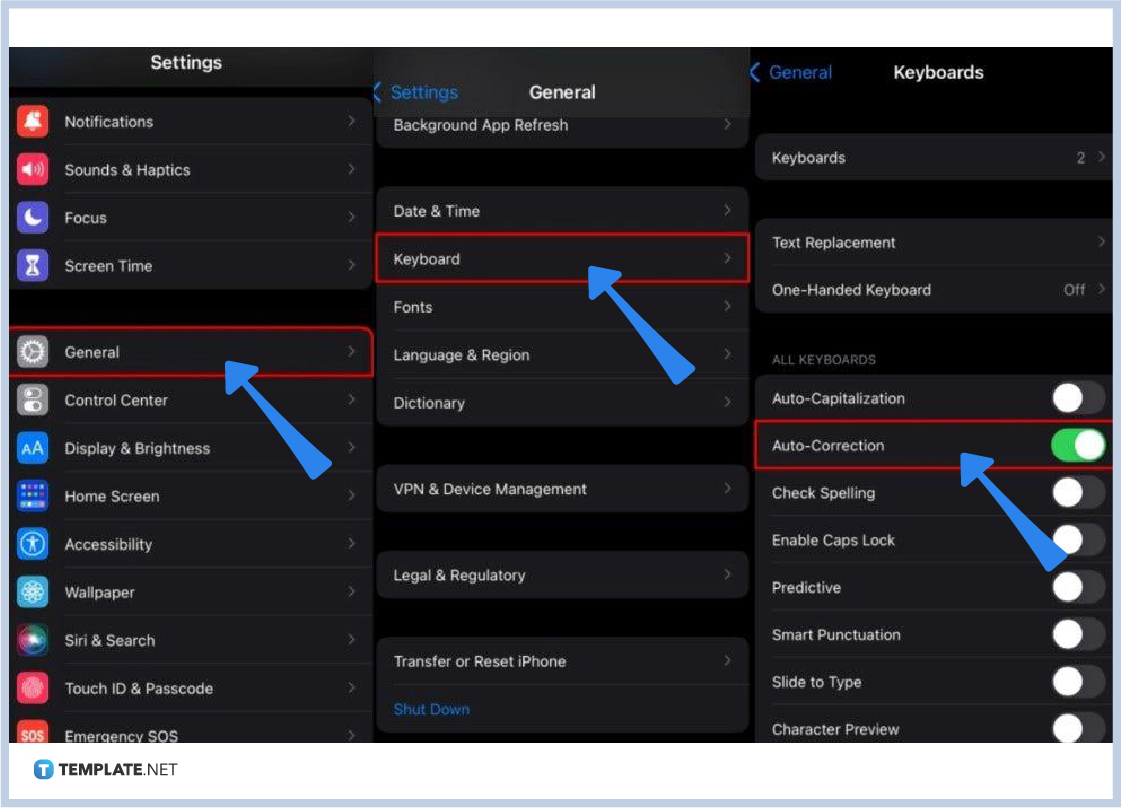1121x808 pixels.
Task: Open chevron on Fonts row
Action: (727, 306)
